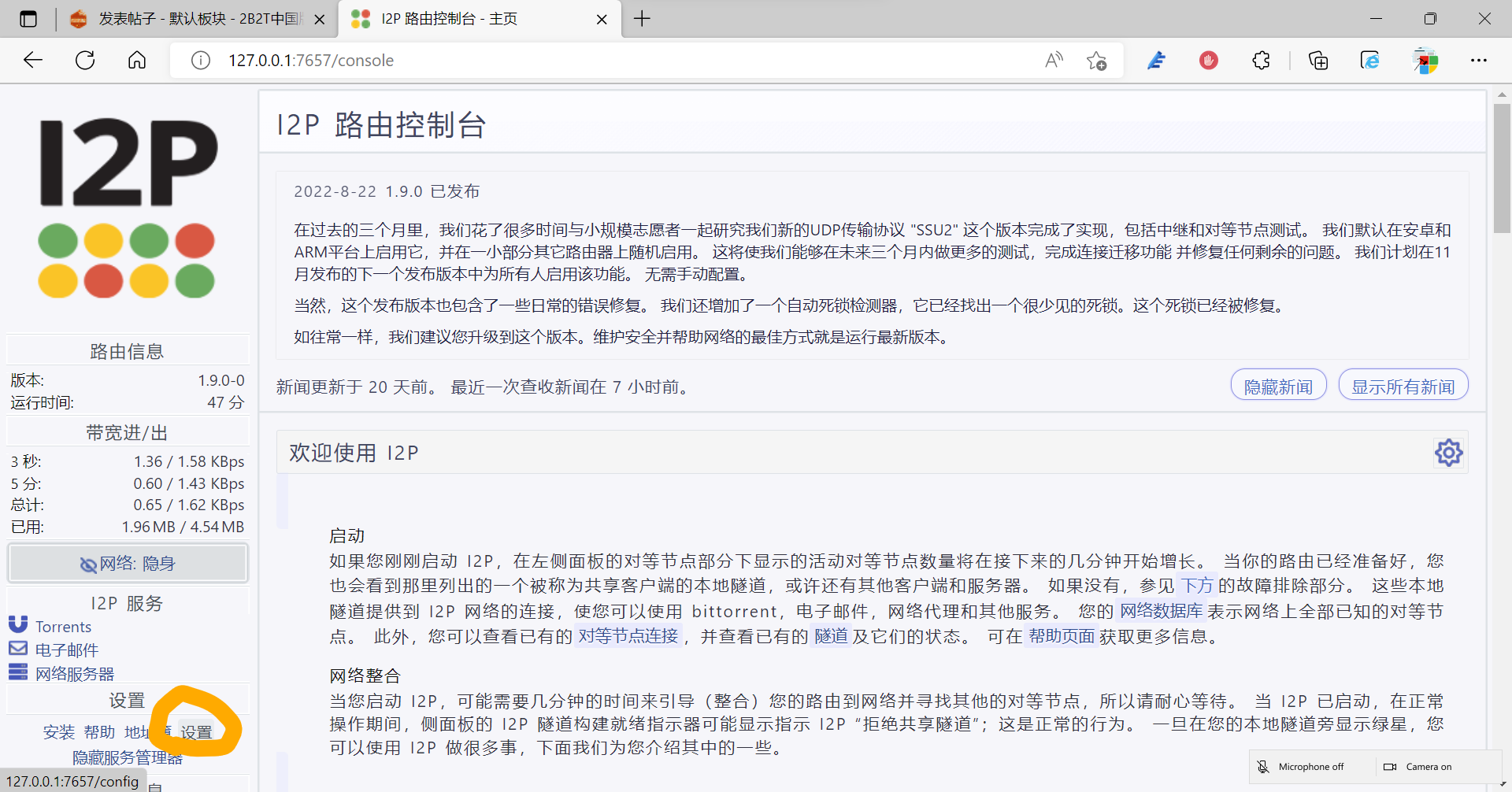The image size is (1512, 792).
Task: Click the news heading 2022-8-22 1.9.0 已发布
Action: point(387,191)
